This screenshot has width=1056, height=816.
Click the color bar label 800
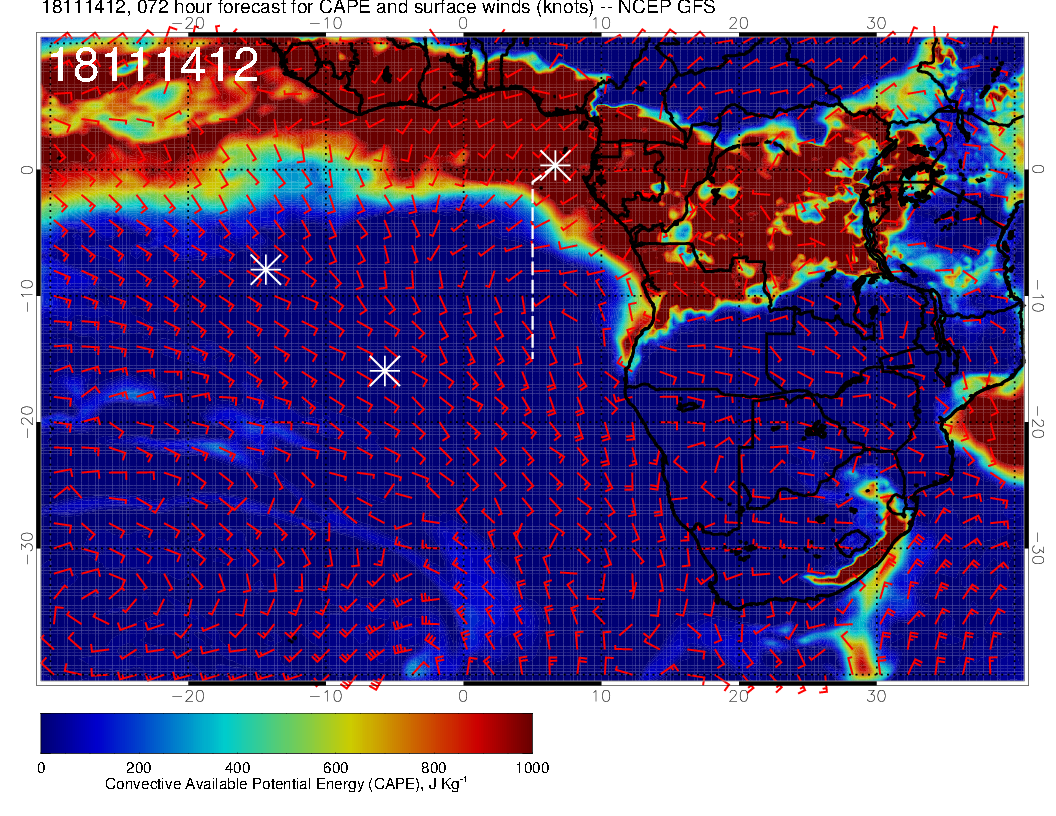(434, 768)
